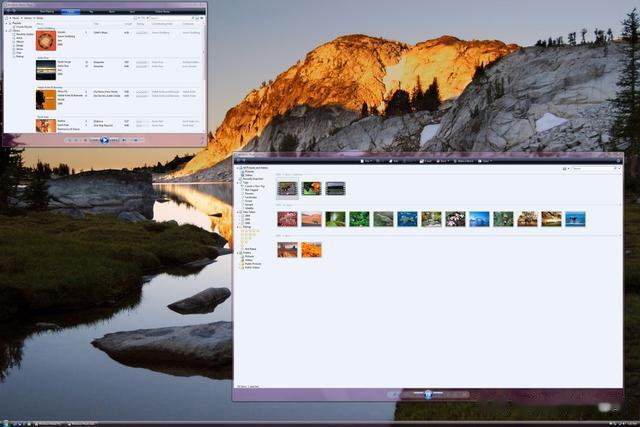Open the Rip tab in Media Player
Screen dimensions: 640x427
pyautogui.click(x=91, y=12)
